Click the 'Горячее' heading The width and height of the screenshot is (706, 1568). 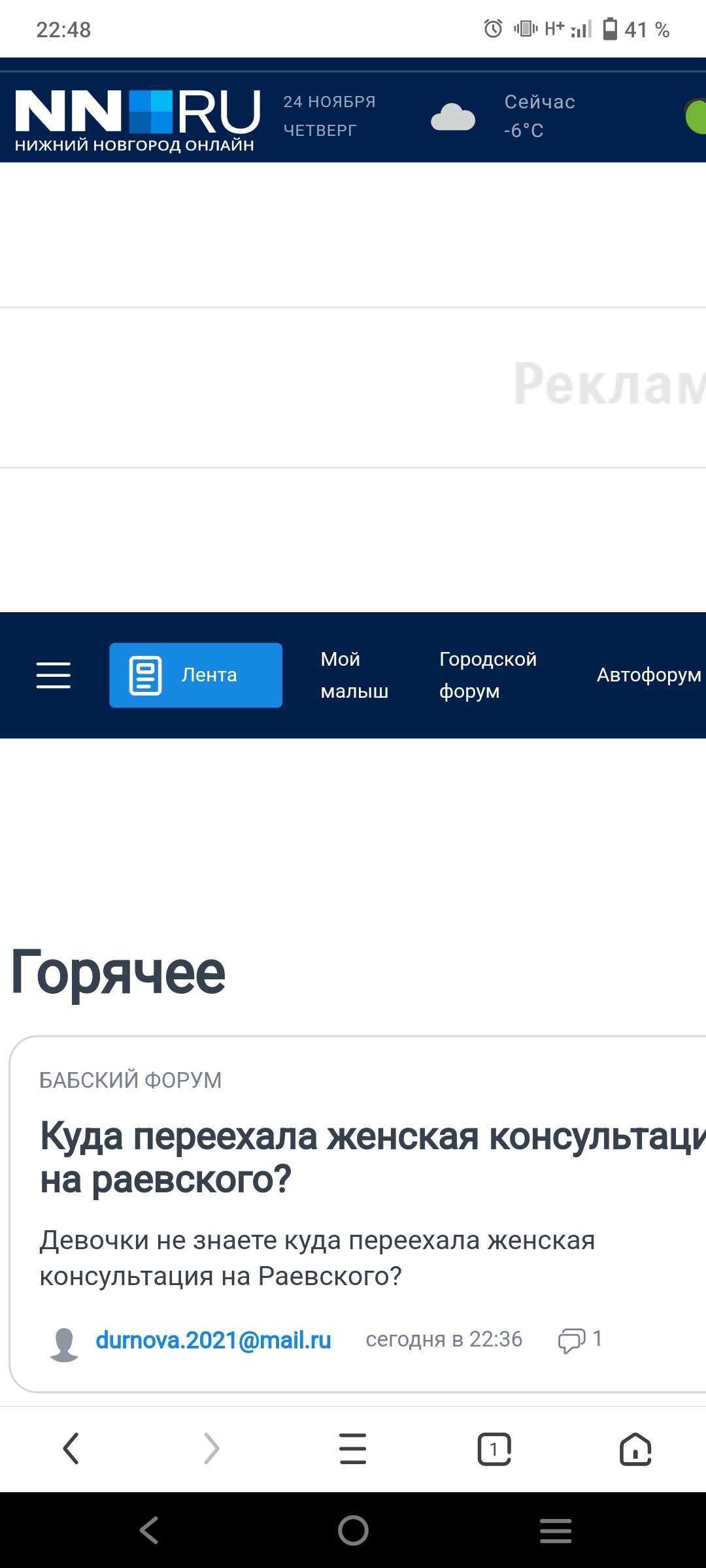118,973
